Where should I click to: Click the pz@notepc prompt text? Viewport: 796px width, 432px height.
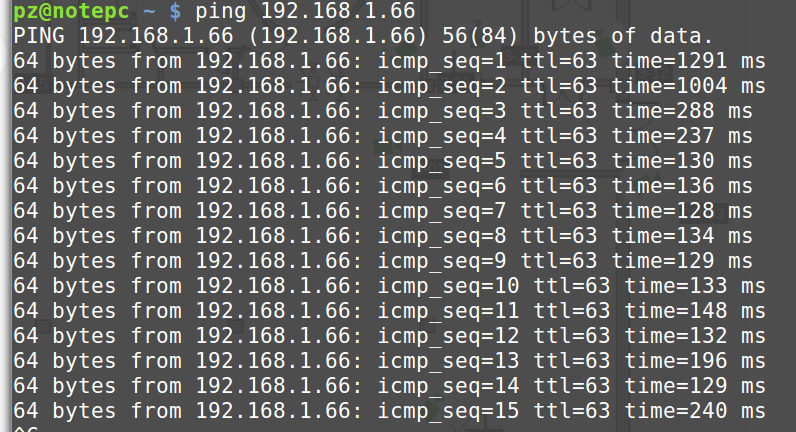(x=71, y=12)
